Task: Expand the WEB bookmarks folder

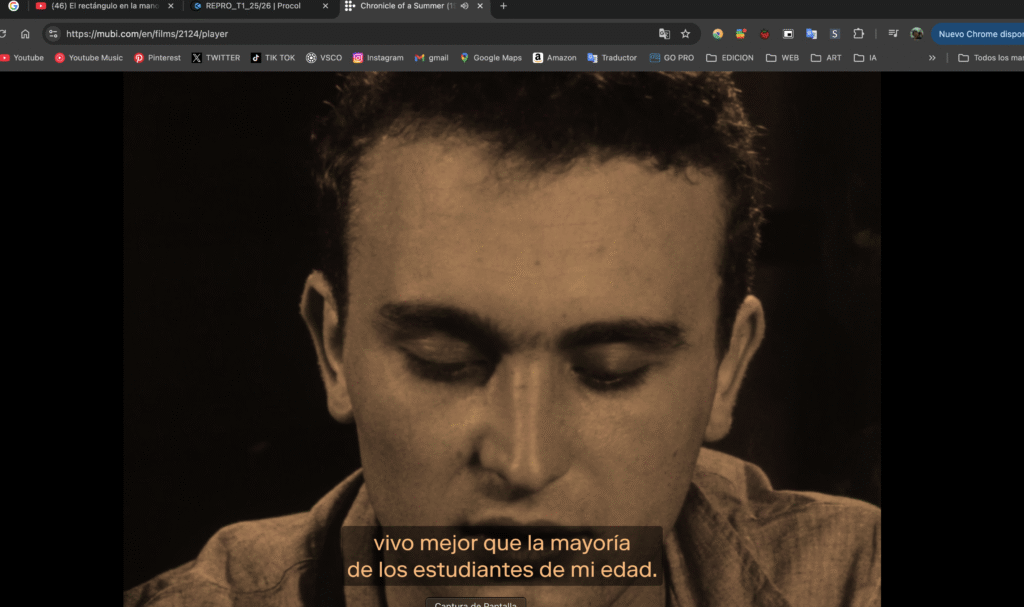Action: 782,58
